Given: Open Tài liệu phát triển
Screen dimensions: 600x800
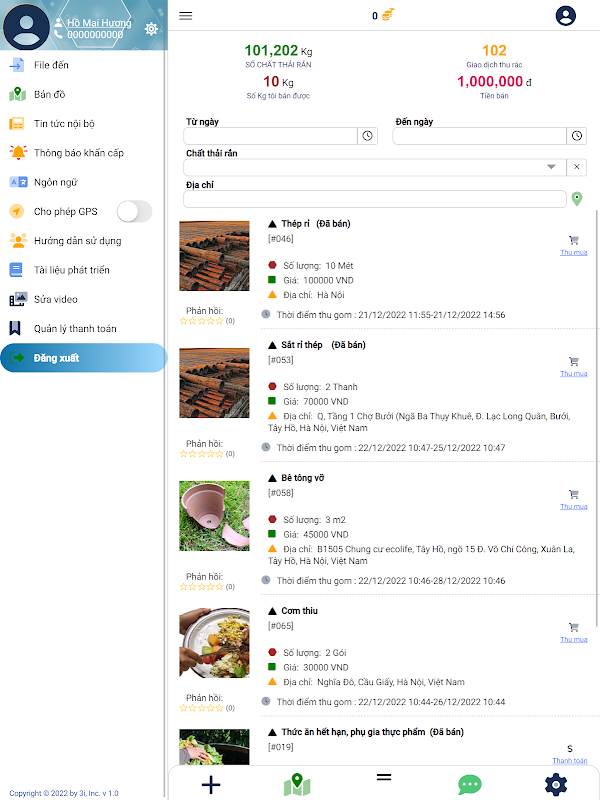Looking at the screenshot, I should [x=82, y=270].
